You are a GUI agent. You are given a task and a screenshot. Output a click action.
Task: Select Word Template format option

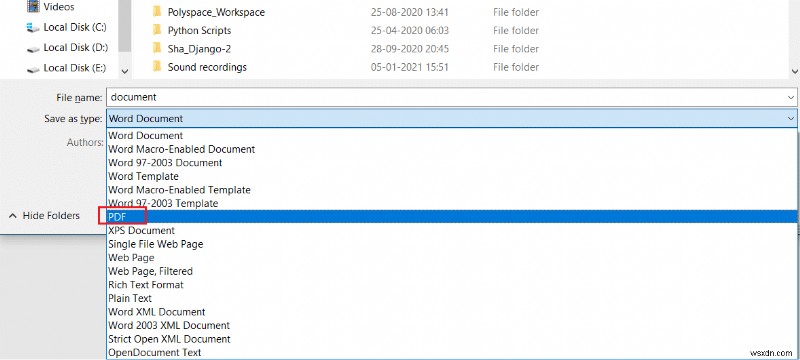tap(452, 176)
